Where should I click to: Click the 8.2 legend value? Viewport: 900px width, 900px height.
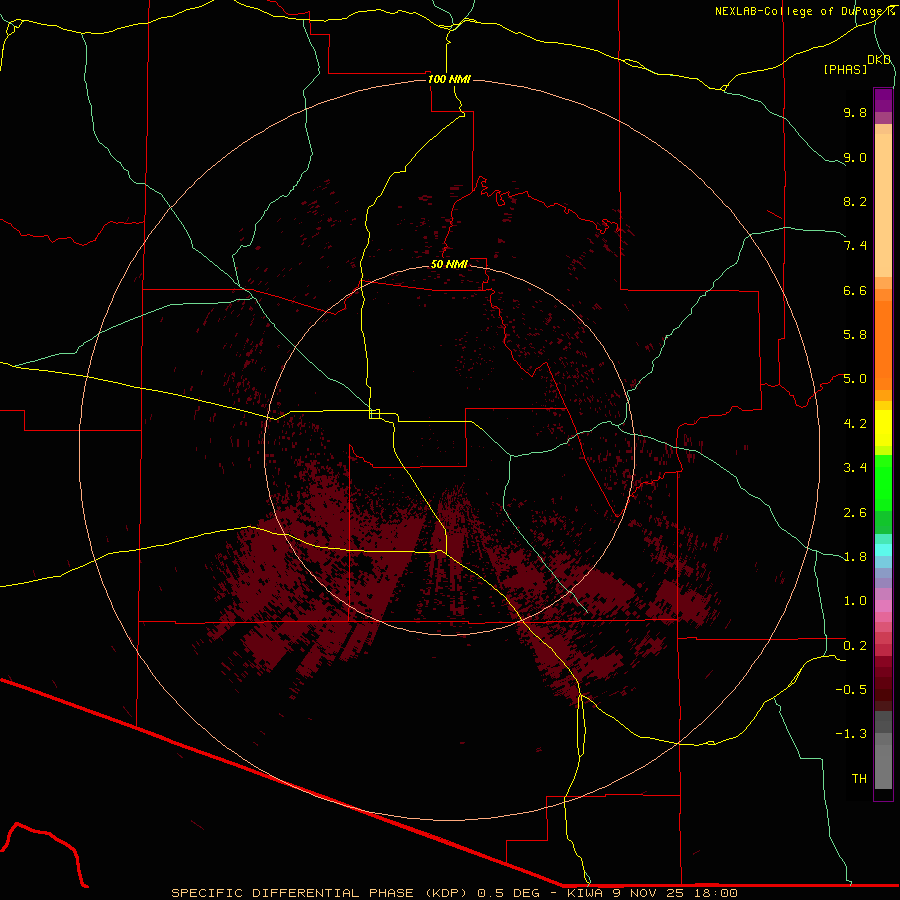[855, 201]
